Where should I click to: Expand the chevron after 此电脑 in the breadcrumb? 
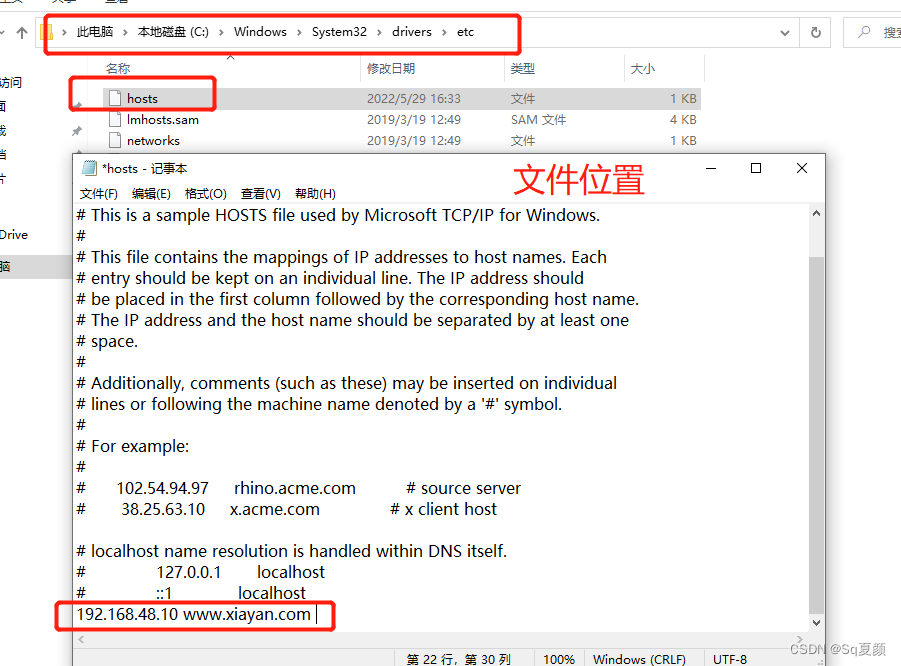(125, 32)
